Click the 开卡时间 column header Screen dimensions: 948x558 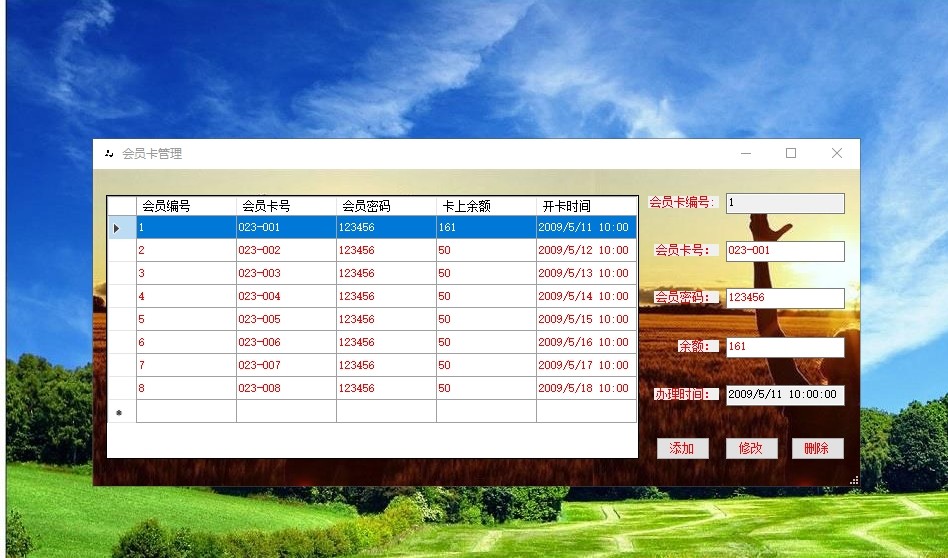586,206
